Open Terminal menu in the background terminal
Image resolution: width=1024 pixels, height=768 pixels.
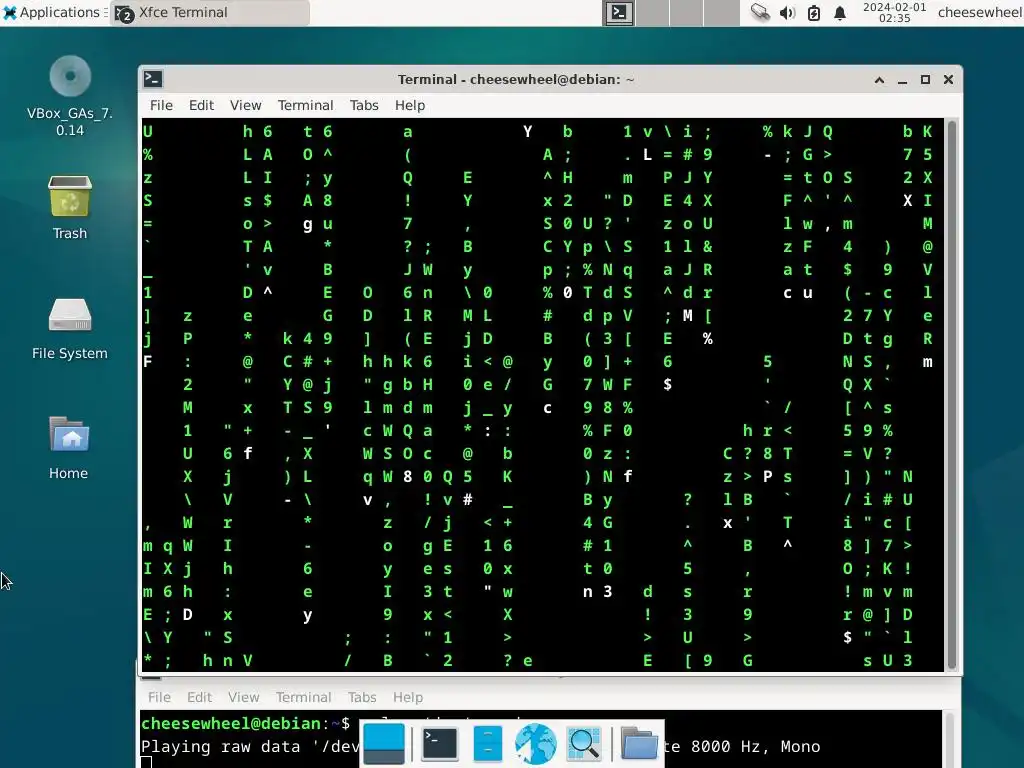click(x=303, y=697)
